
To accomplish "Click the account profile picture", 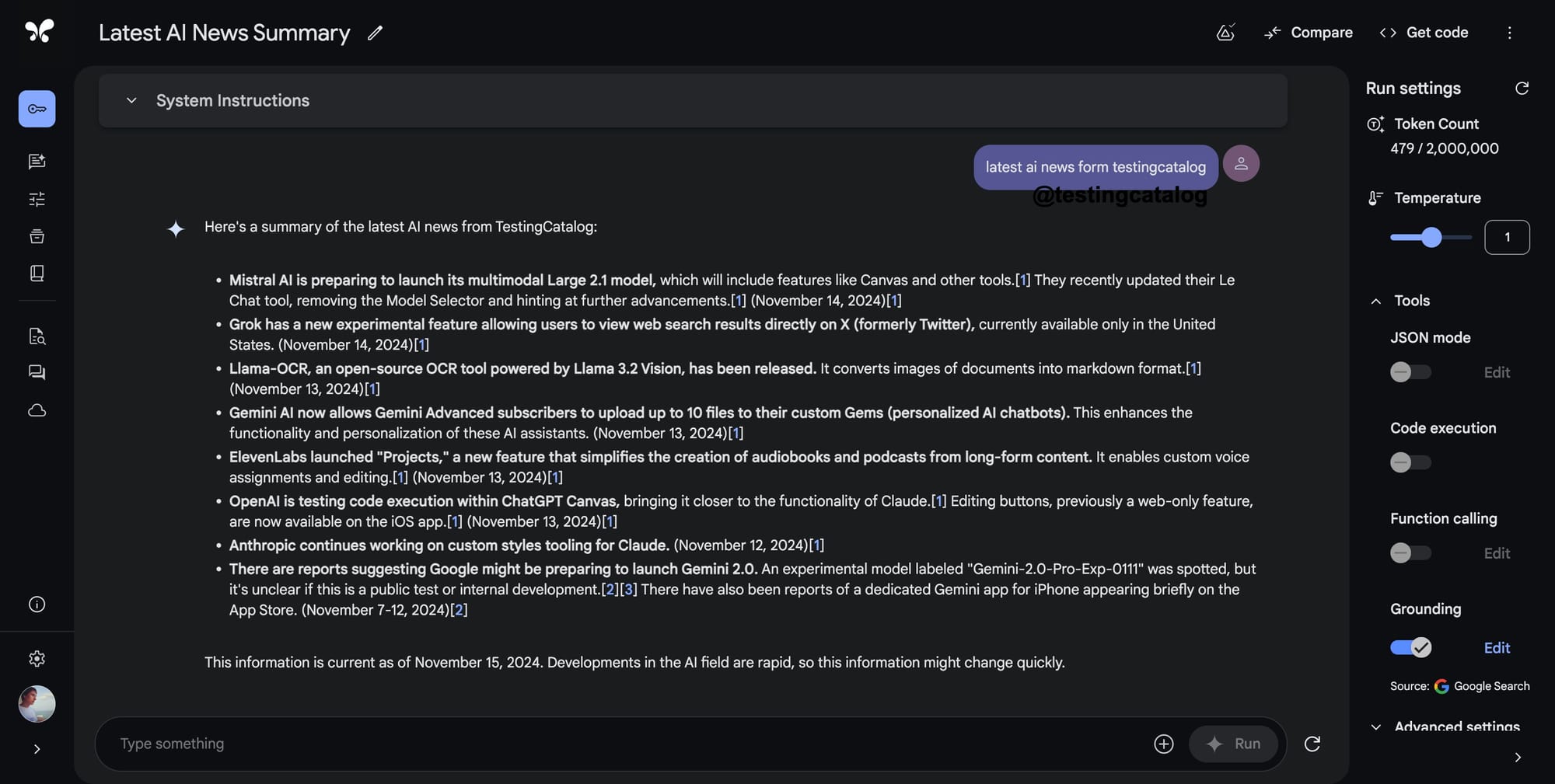I will tap(37, 704).
